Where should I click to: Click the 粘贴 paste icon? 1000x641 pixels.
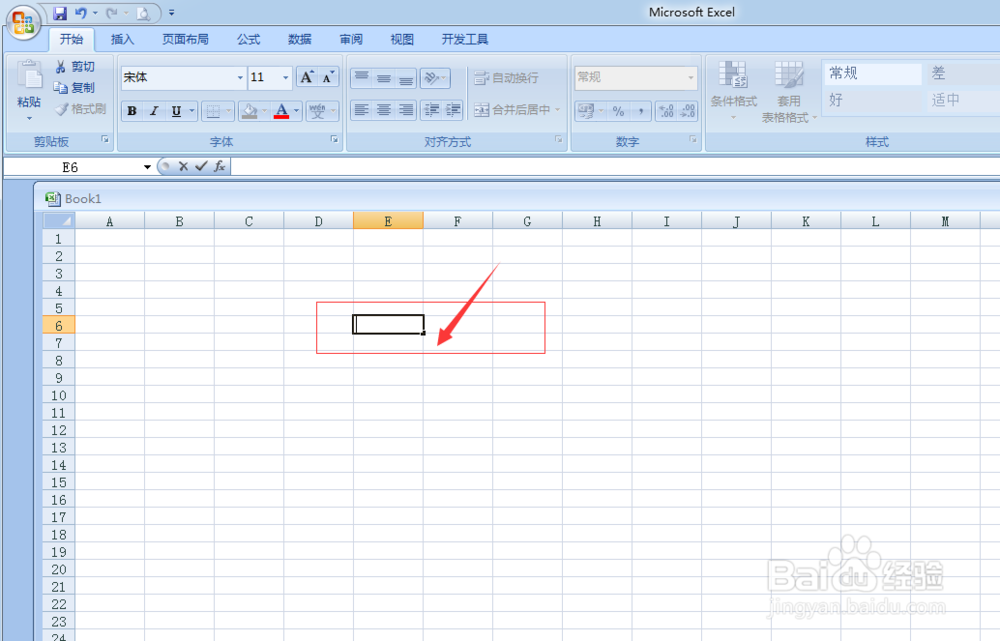(29, 75)
